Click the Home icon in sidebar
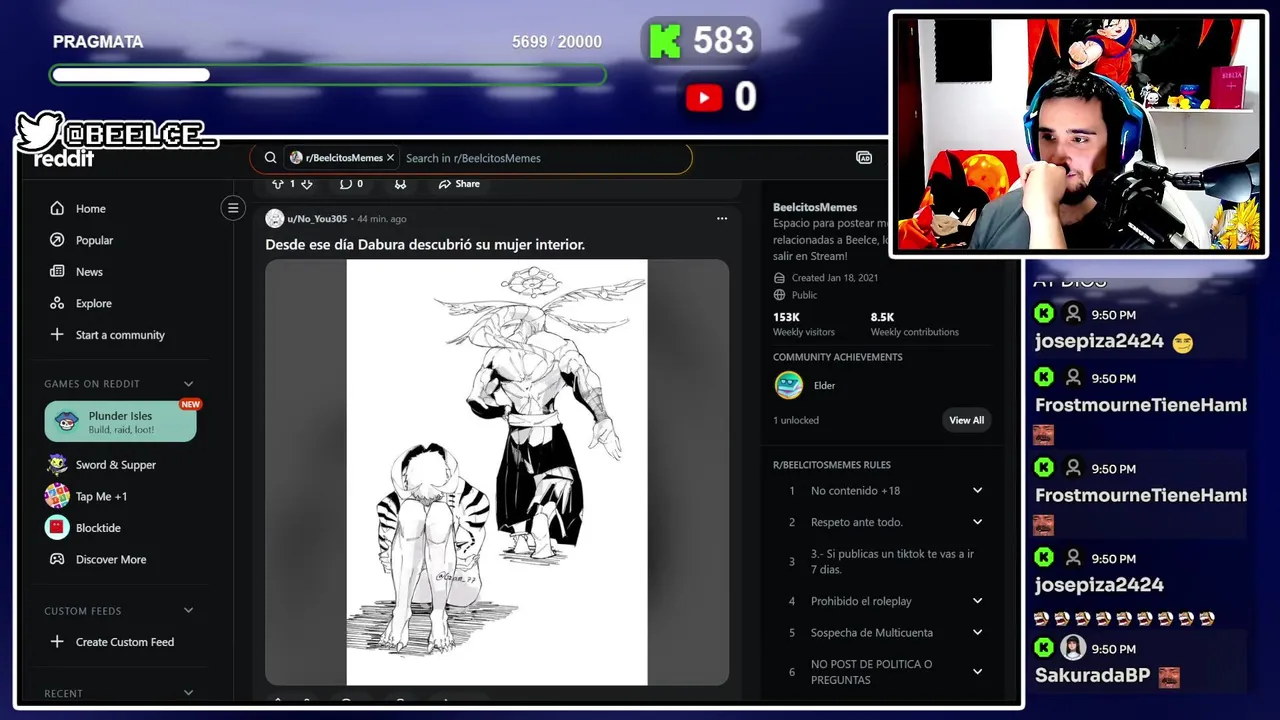Viewport: 1280px width, 720px height. 57,209
